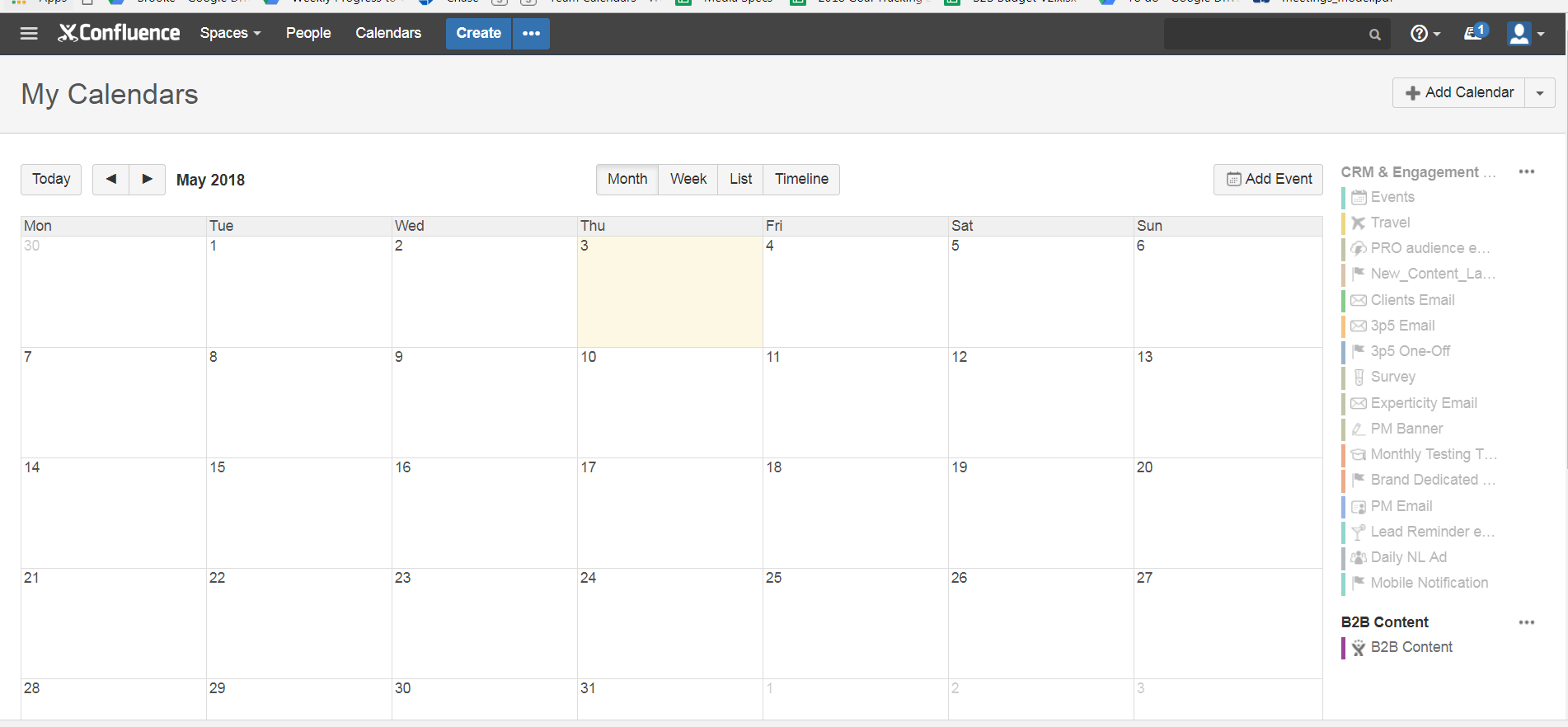Select the May 3 calendar cell
Image resolution: width=1568 pixels, height=727 pixels.
coord(670,292)
